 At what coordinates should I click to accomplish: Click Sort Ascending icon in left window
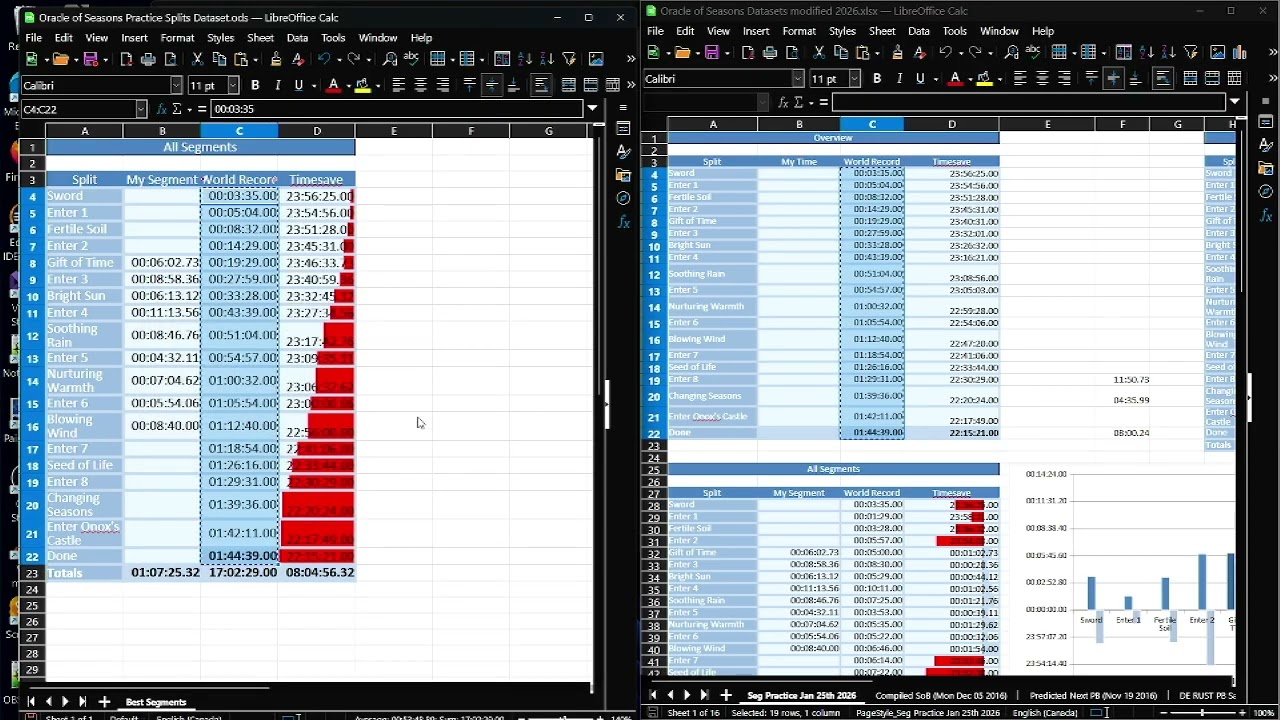pyautogui.click(x=525, y=60)
